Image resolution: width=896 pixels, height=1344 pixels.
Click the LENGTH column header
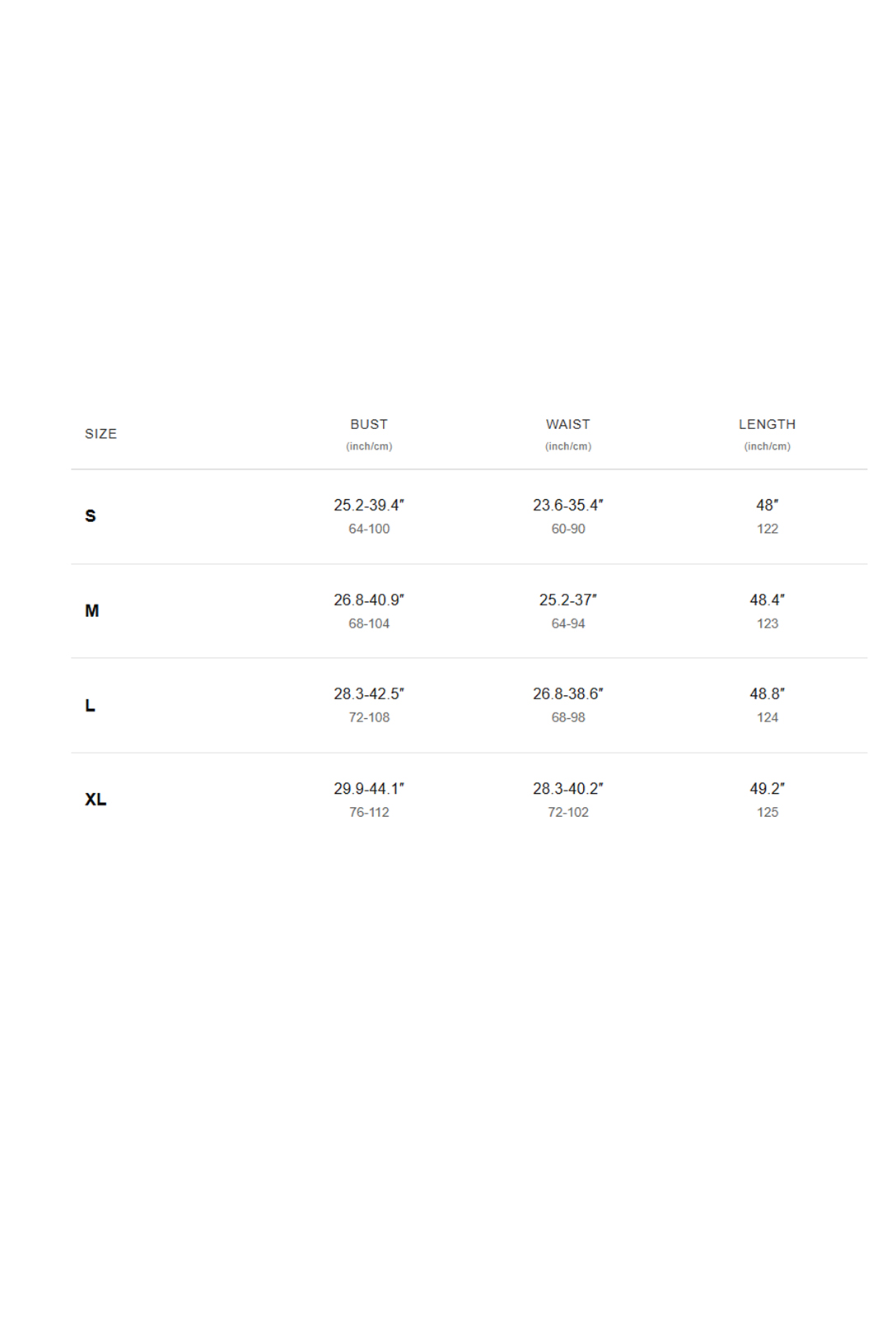pos(768,424)
